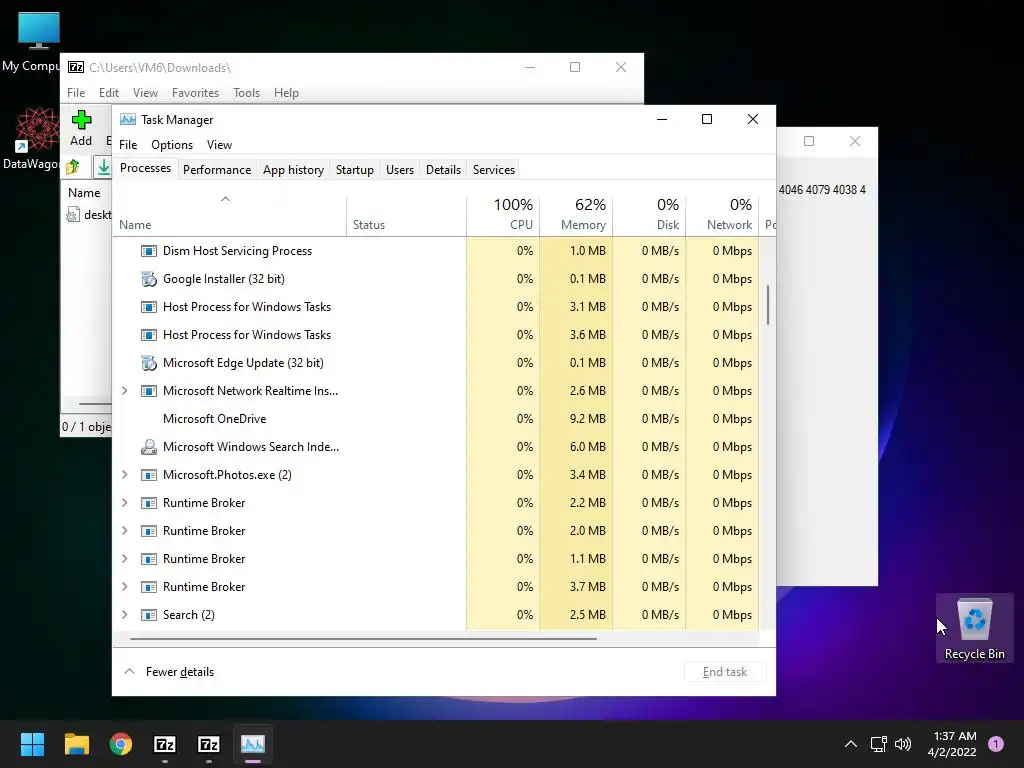
Task: Switch to the second 7-Zip taskbar item
Action: 208,744
